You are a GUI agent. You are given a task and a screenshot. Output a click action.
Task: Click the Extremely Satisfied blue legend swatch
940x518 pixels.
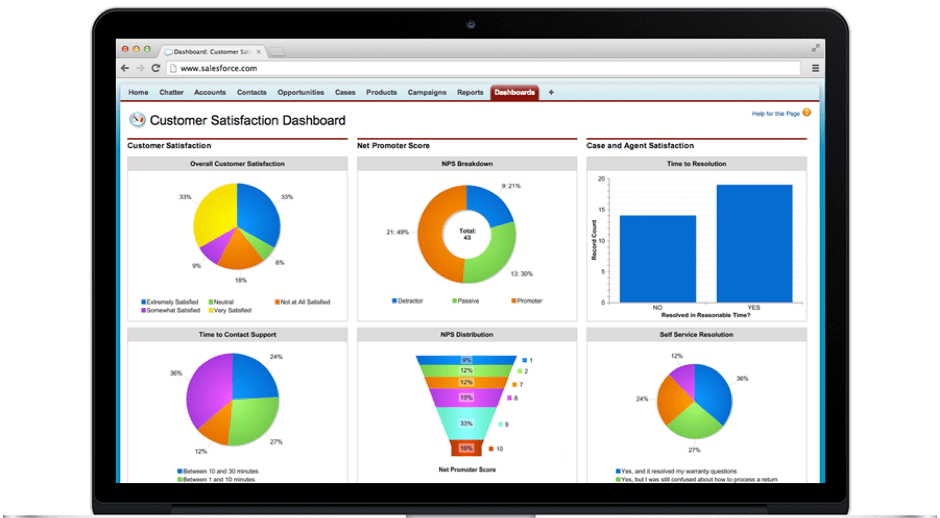click(144, 301)
